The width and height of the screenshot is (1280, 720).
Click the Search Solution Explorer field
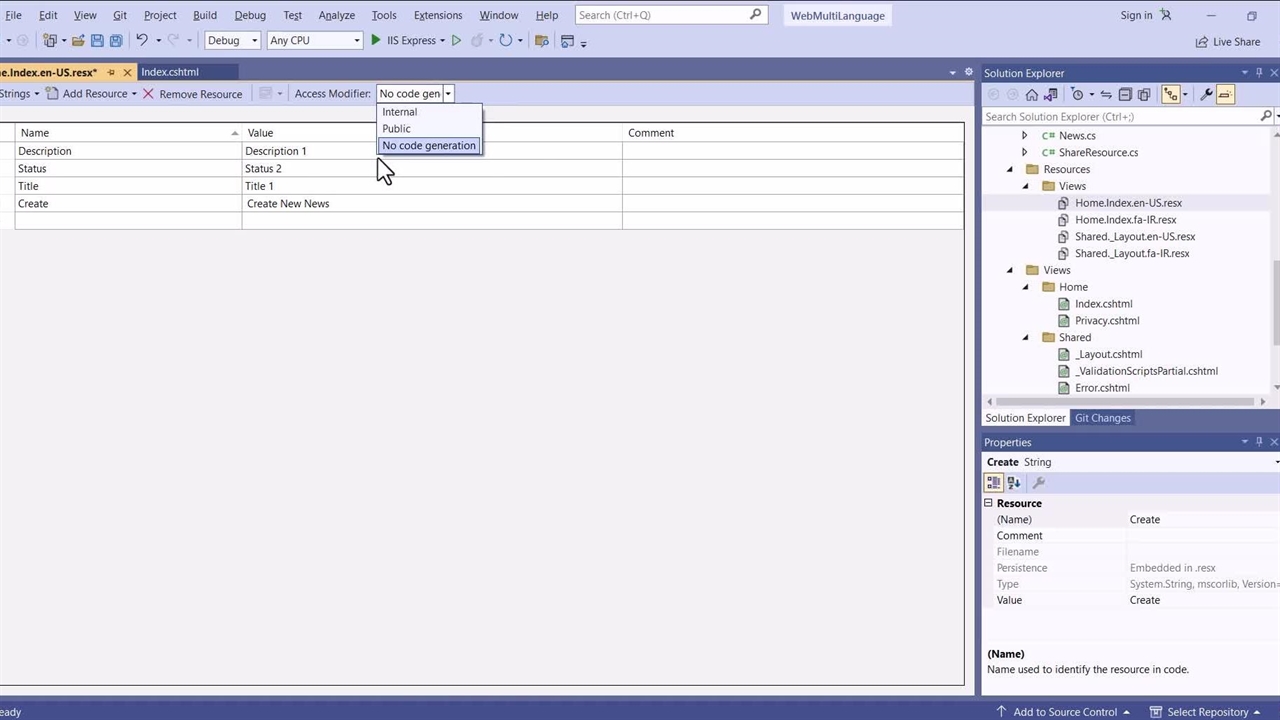tap(1120, 117)
